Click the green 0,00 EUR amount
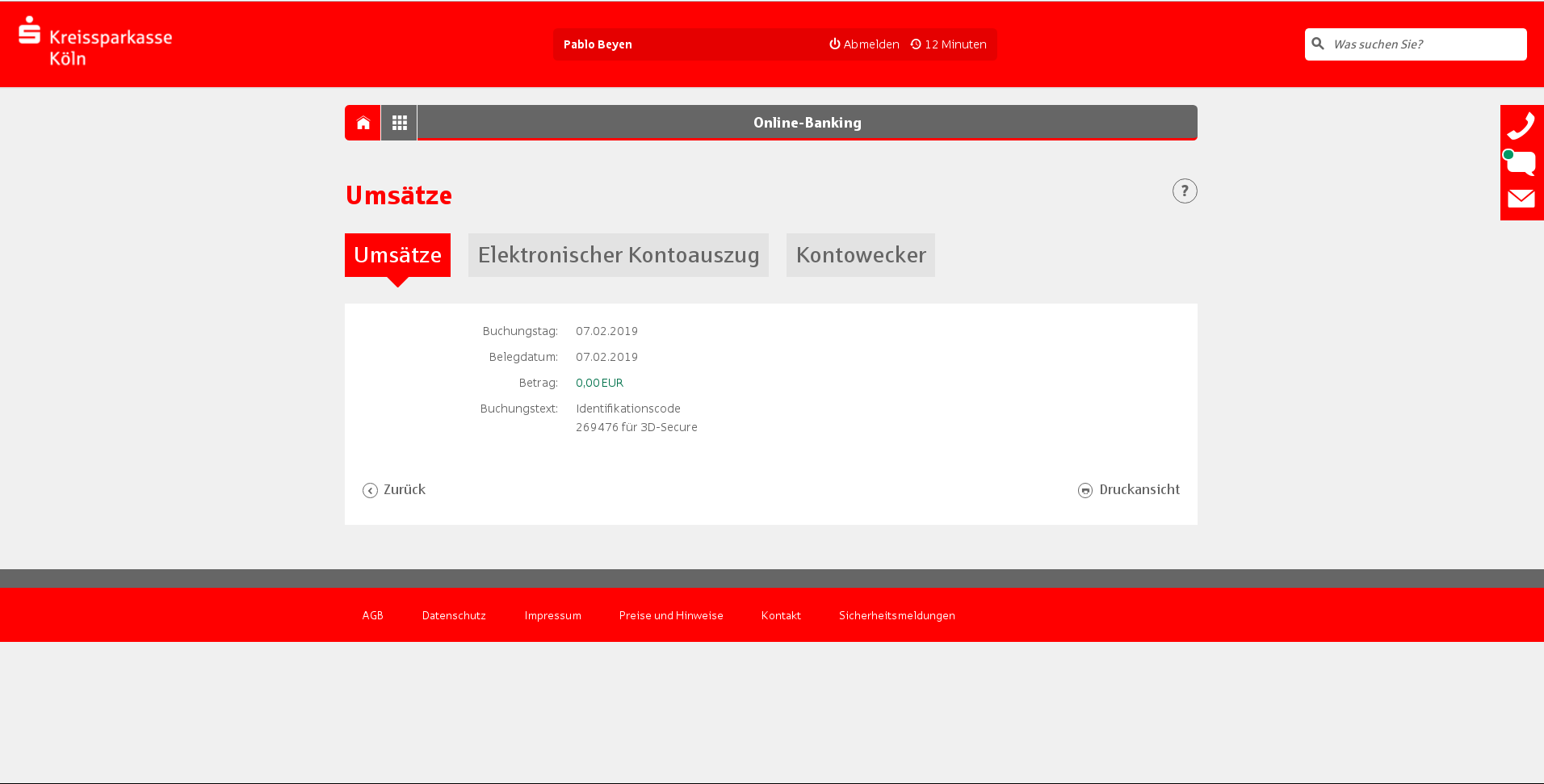The height and width of the screenshot is (784, 1544). (598, 383)
